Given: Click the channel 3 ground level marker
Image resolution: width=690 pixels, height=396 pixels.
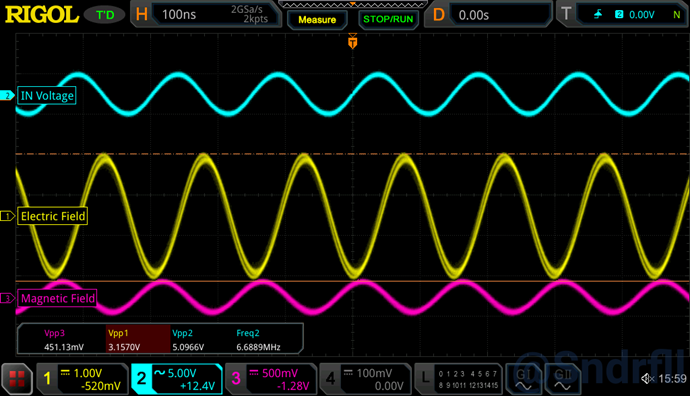Looking at the screenshot, I should click(7, 298).
